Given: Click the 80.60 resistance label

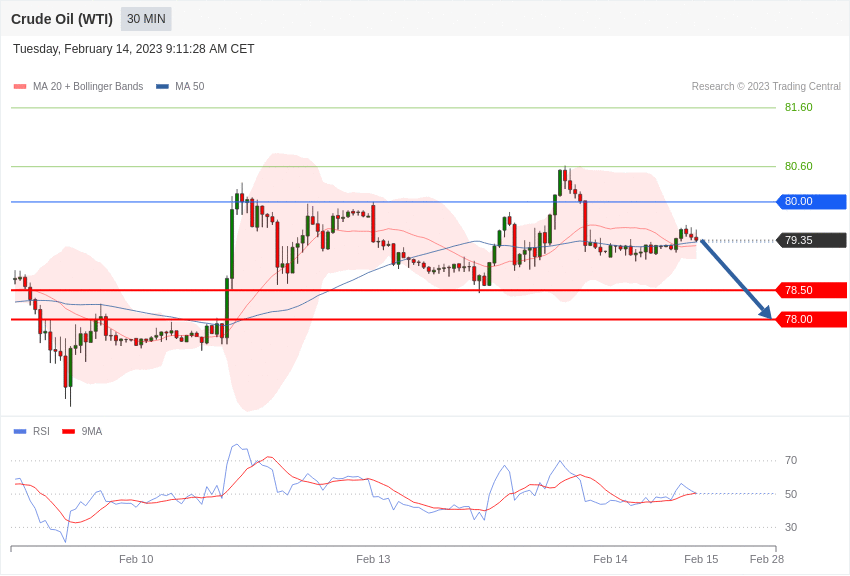Looking at the screenshot, I should 799,166.
